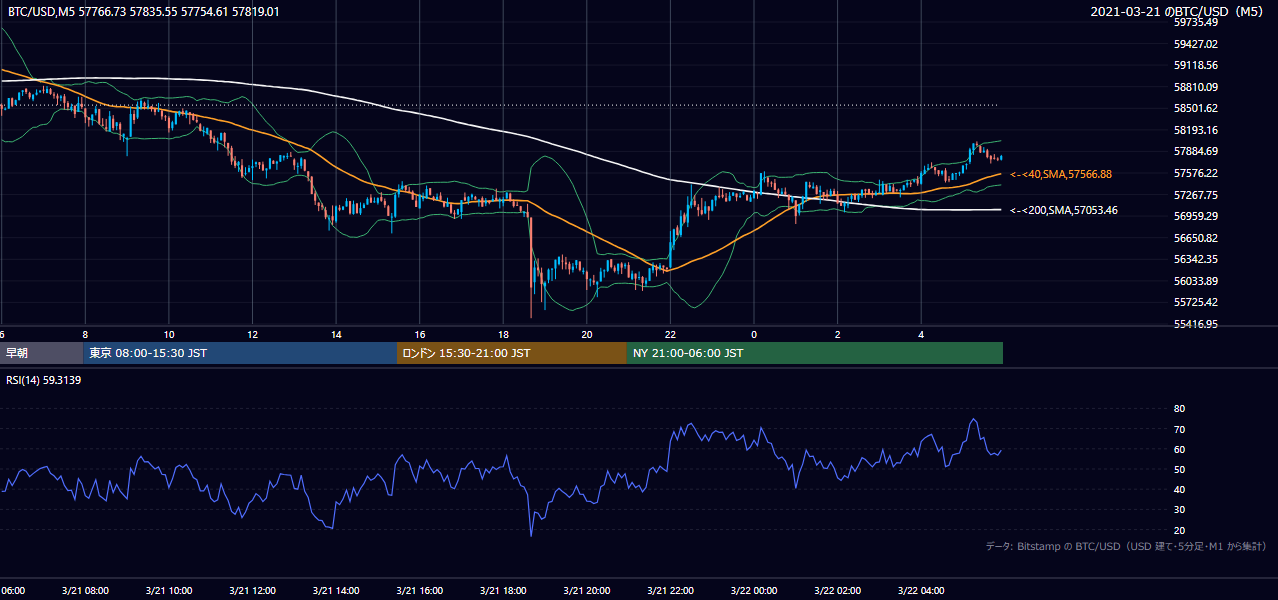Click hour 12 on price chart time axis
1278x600 pixels.
click(x=253, y=334)
